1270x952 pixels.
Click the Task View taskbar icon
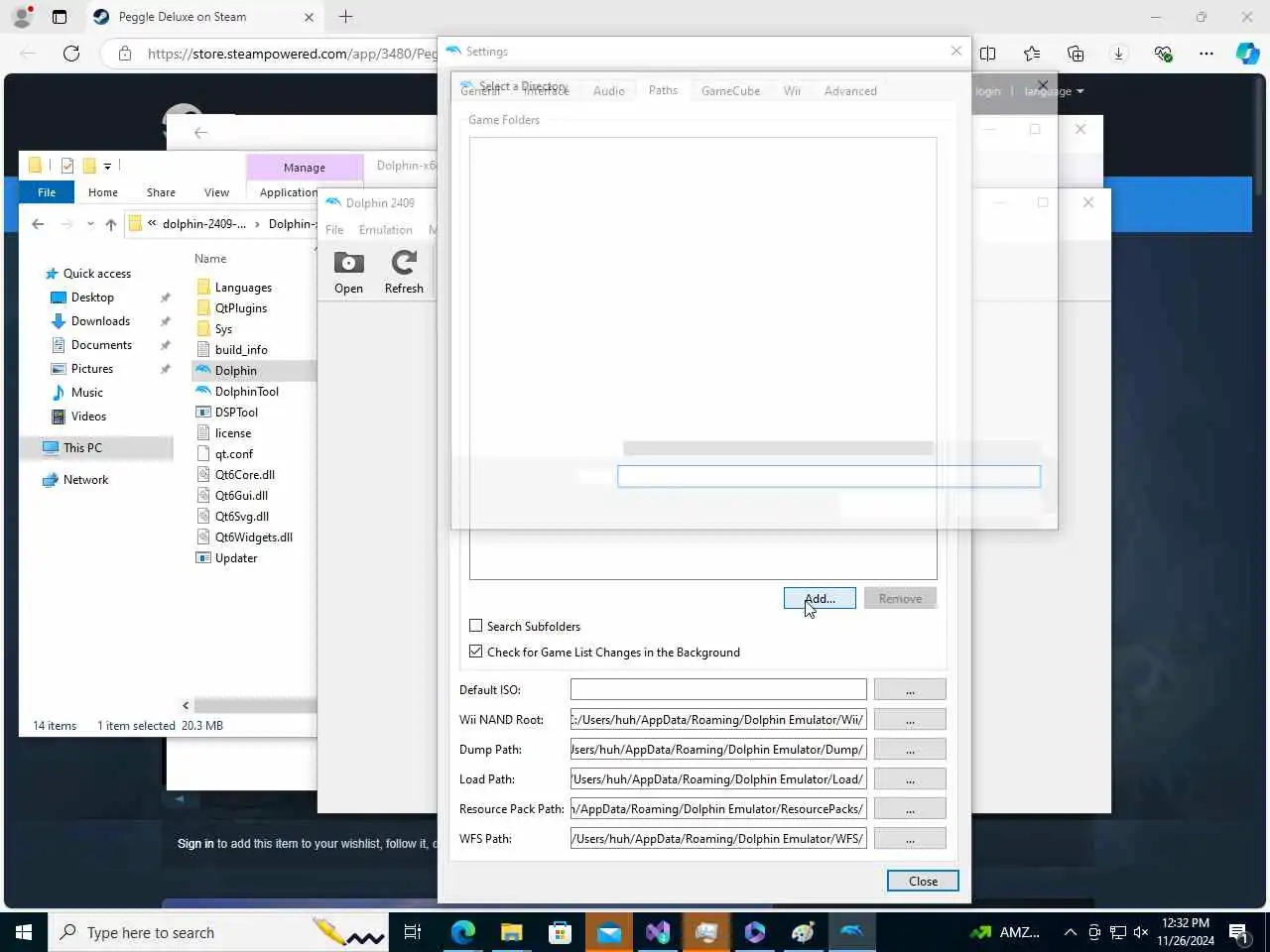[413, 932]
